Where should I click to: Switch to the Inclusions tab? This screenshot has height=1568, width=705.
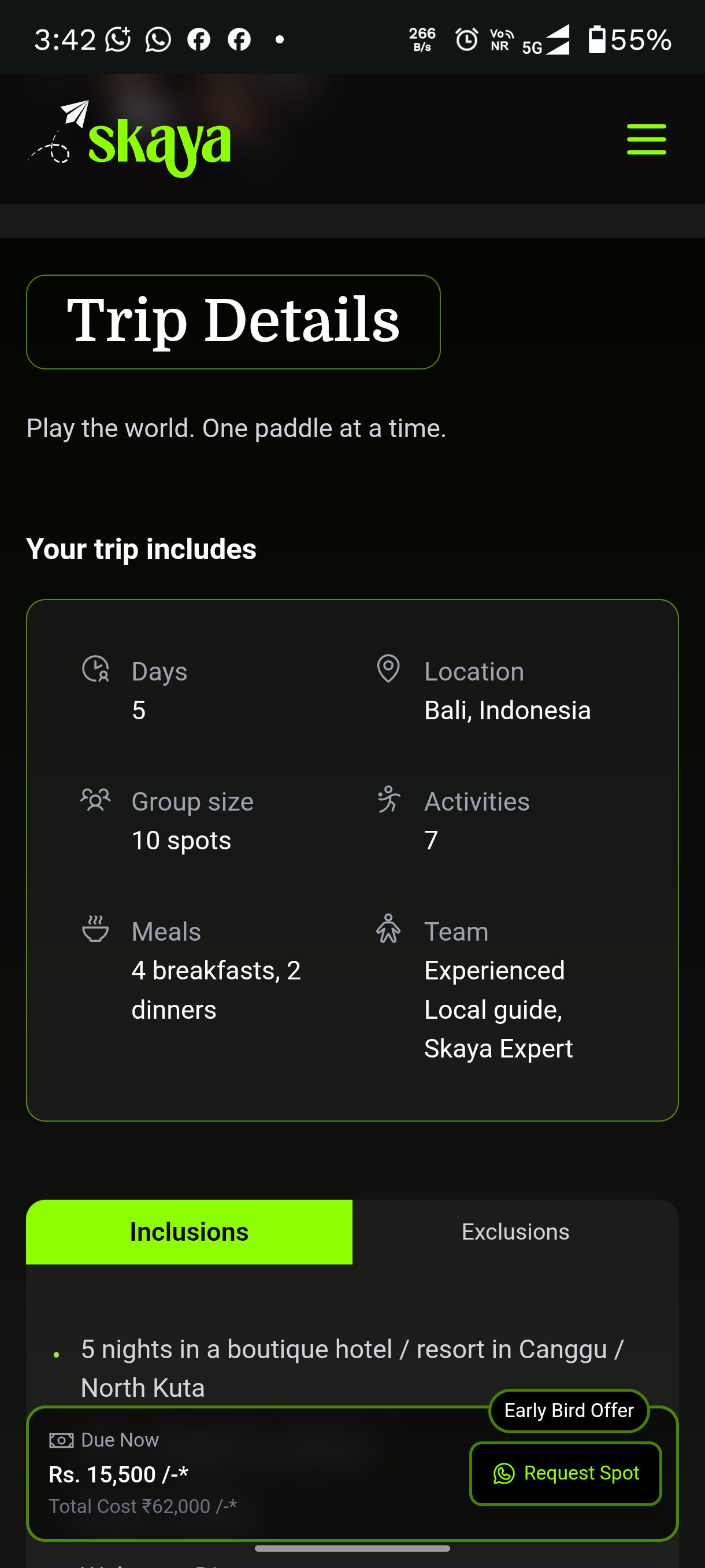coord(189,1232)
